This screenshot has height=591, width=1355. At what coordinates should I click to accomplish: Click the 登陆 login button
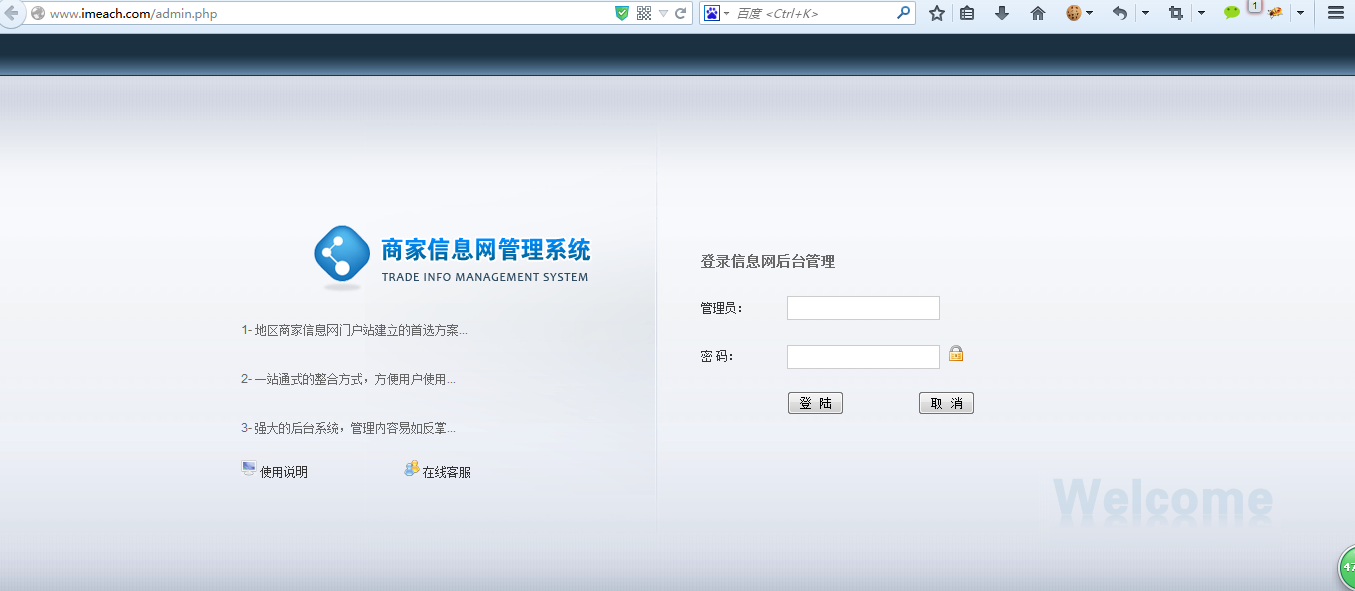click(815, 403)
